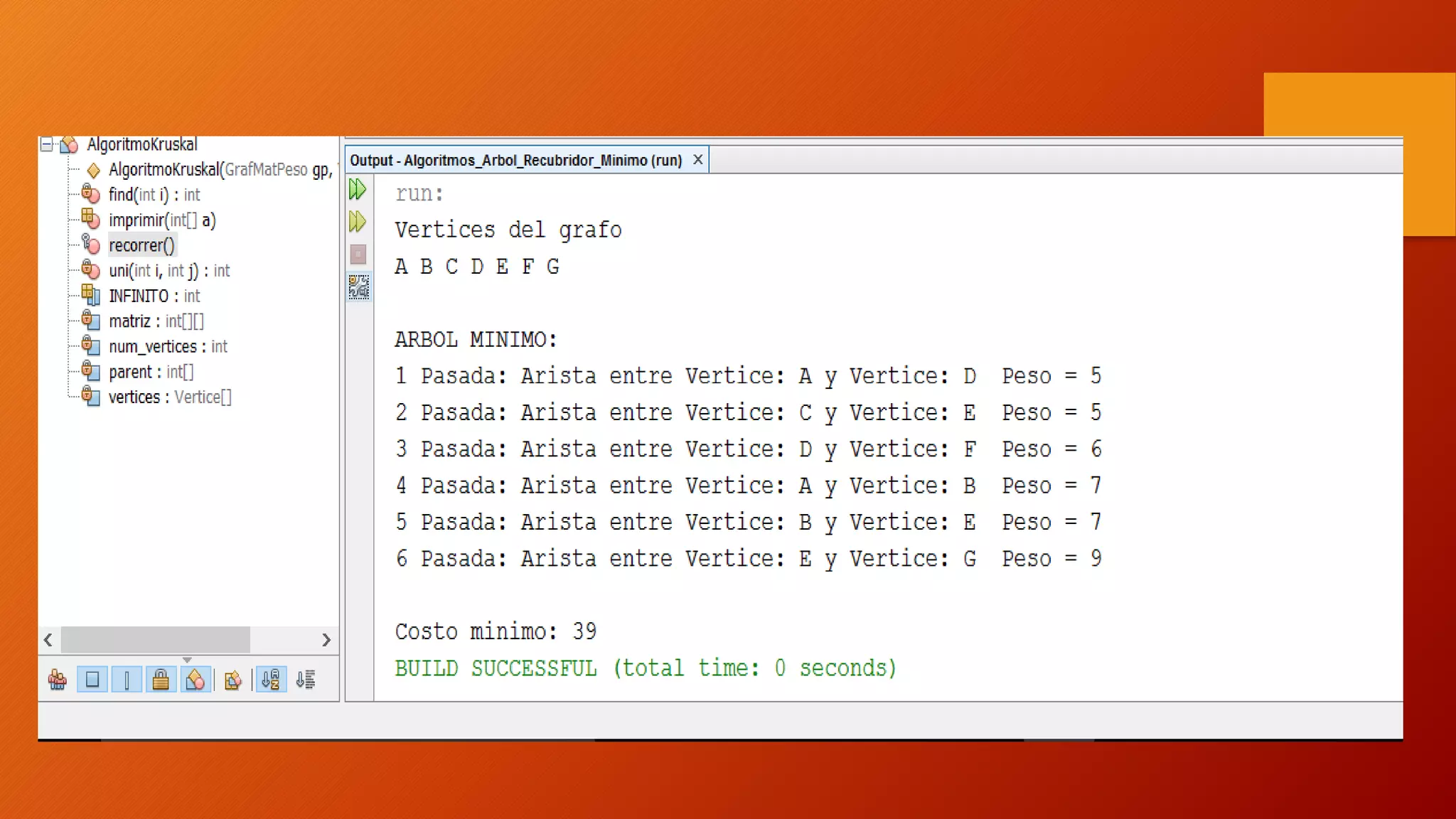Image resolution: width=1456 pixels, height=819 pixels.
Task: Click the navigator scrollbar right arrow
Action: pos(326,640)
